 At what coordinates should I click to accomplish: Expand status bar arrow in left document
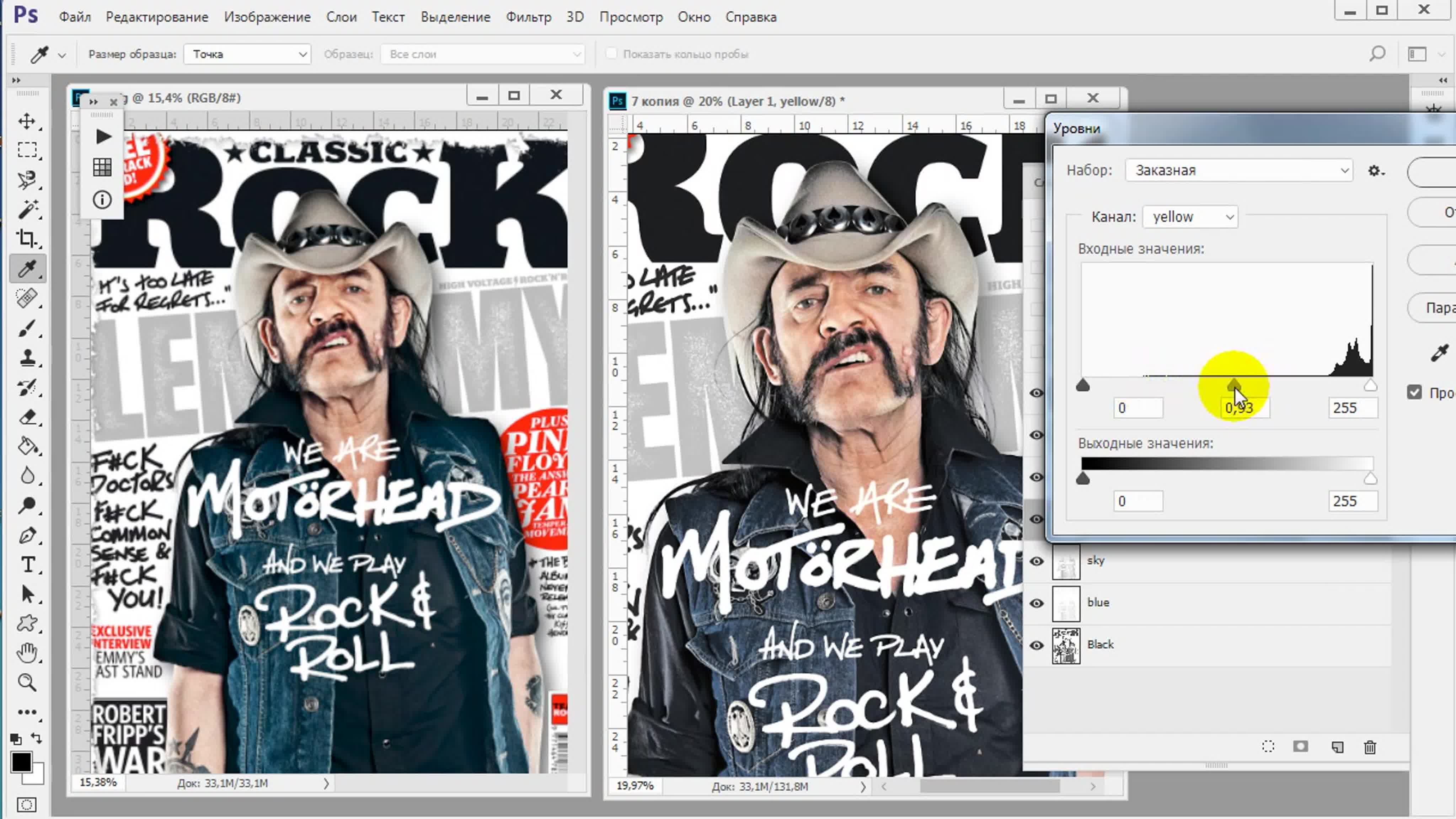pyautogui.click(x=326, y=783)
